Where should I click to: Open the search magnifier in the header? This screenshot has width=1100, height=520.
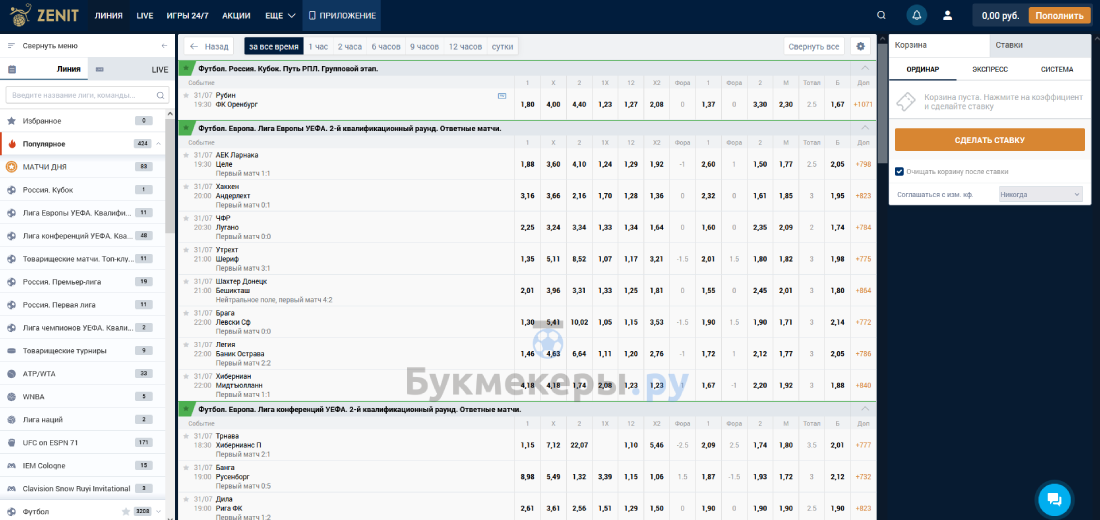click(x=881, y=15)
